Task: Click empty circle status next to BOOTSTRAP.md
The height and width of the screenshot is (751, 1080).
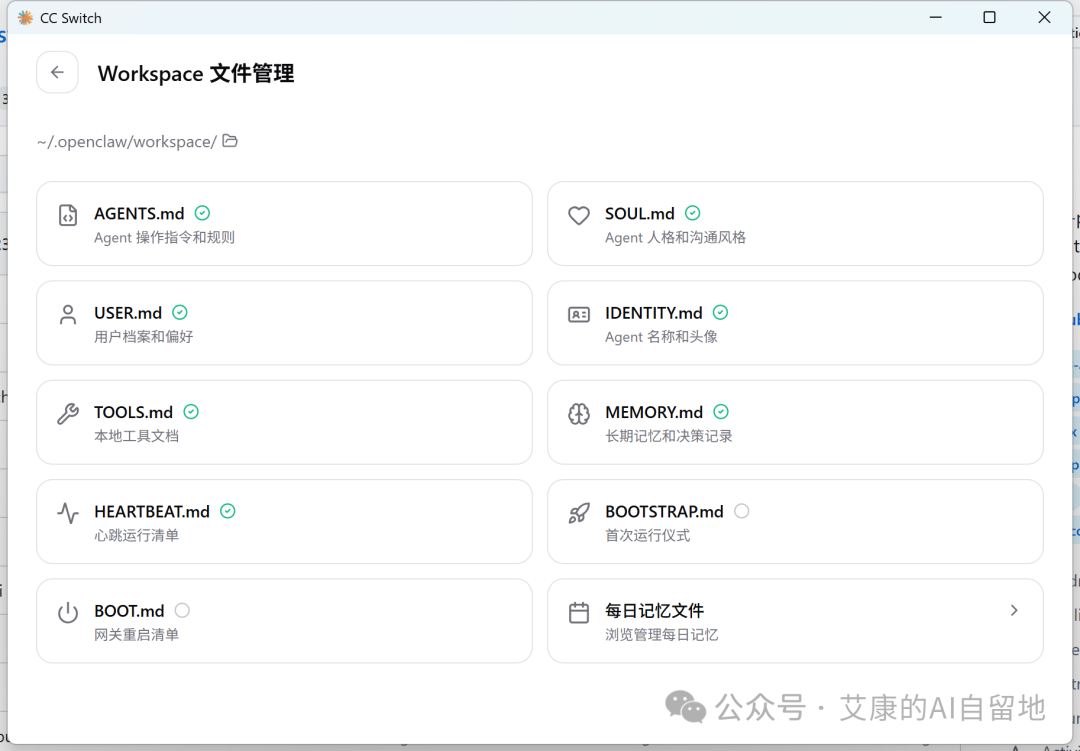Action: point(742,511)
